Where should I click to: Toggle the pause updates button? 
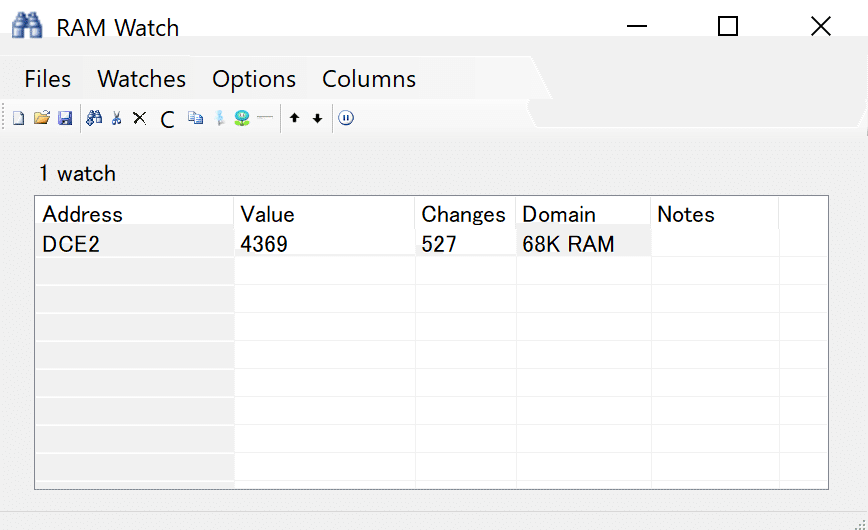pos(346,118)
